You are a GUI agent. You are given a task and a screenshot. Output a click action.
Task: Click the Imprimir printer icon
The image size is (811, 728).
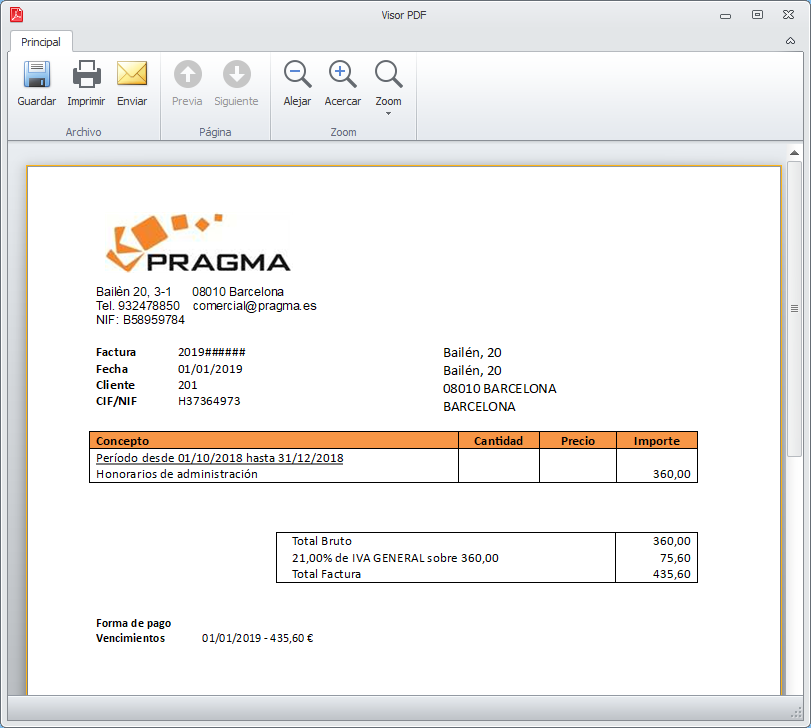[86, 74]
